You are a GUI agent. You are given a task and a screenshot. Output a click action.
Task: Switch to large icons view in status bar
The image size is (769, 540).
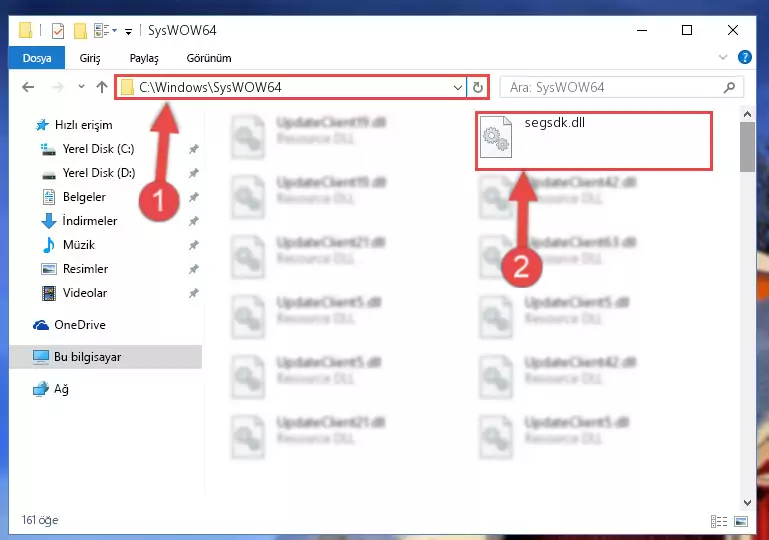pos(741,521)
